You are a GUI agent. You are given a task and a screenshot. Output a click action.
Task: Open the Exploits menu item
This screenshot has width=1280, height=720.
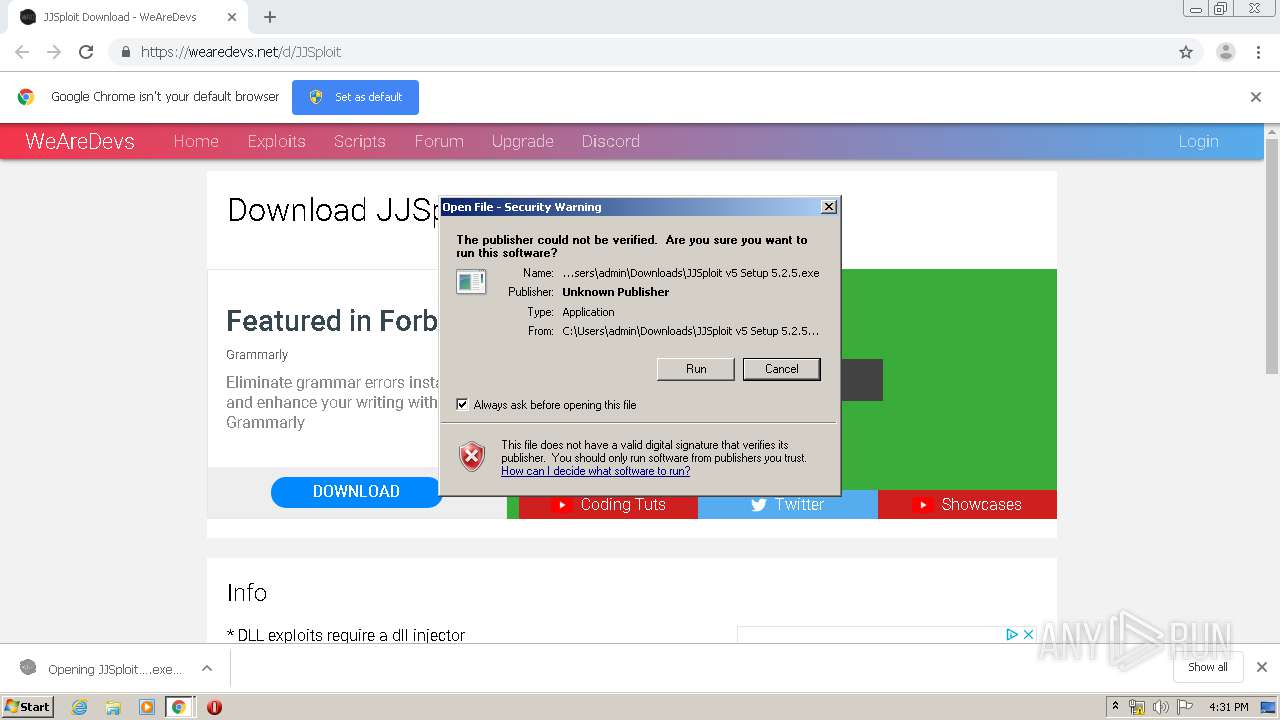pyautogui.click(x=277, y=141)
